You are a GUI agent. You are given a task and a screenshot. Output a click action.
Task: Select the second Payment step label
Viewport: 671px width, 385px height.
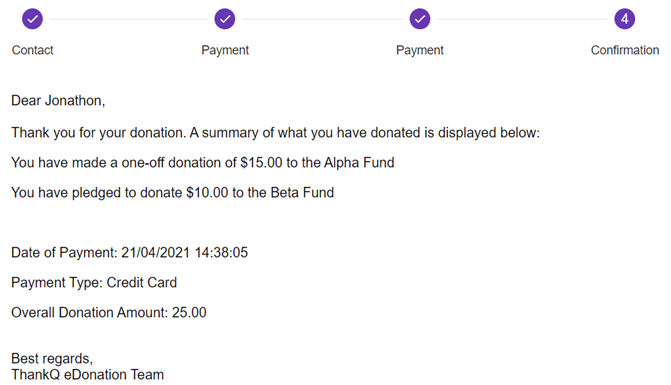coord(420,50)
